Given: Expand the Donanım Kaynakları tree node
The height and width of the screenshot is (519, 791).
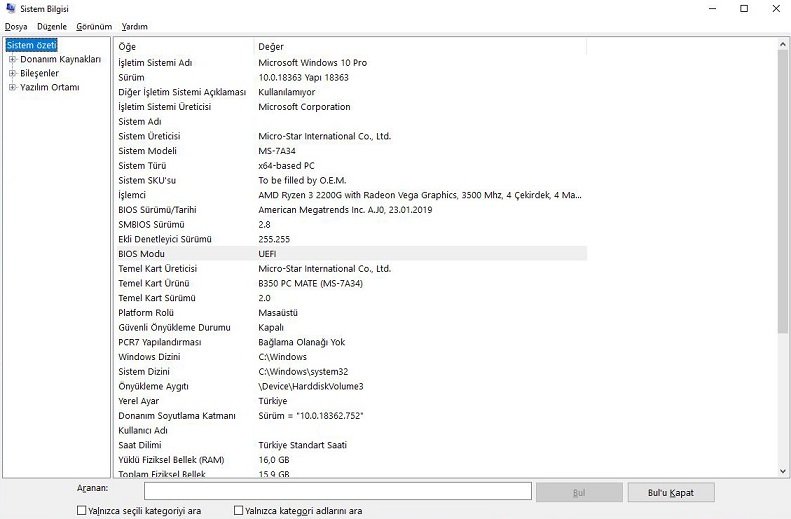Looking at the screenshot, I should [x=12, y=59].
